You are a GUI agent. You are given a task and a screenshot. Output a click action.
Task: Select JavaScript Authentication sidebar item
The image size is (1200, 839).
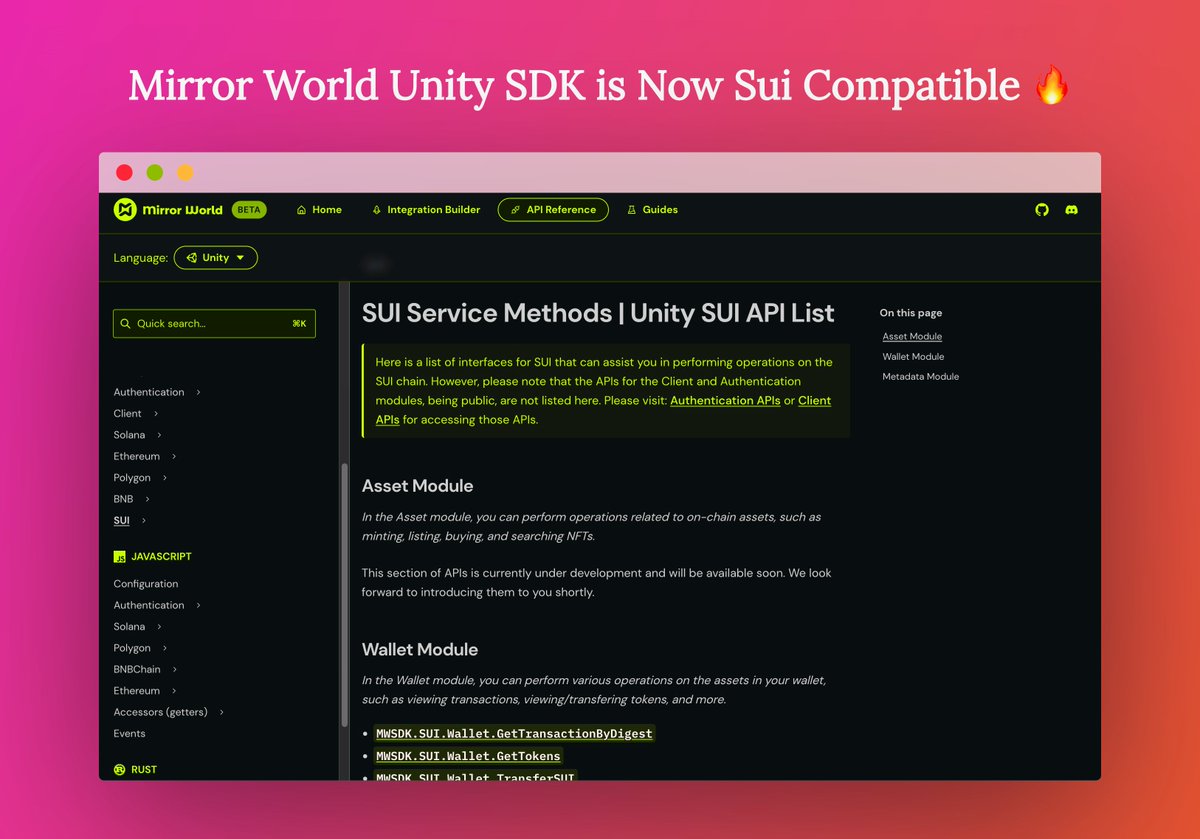pyautogui.click(x=149, y=606)
